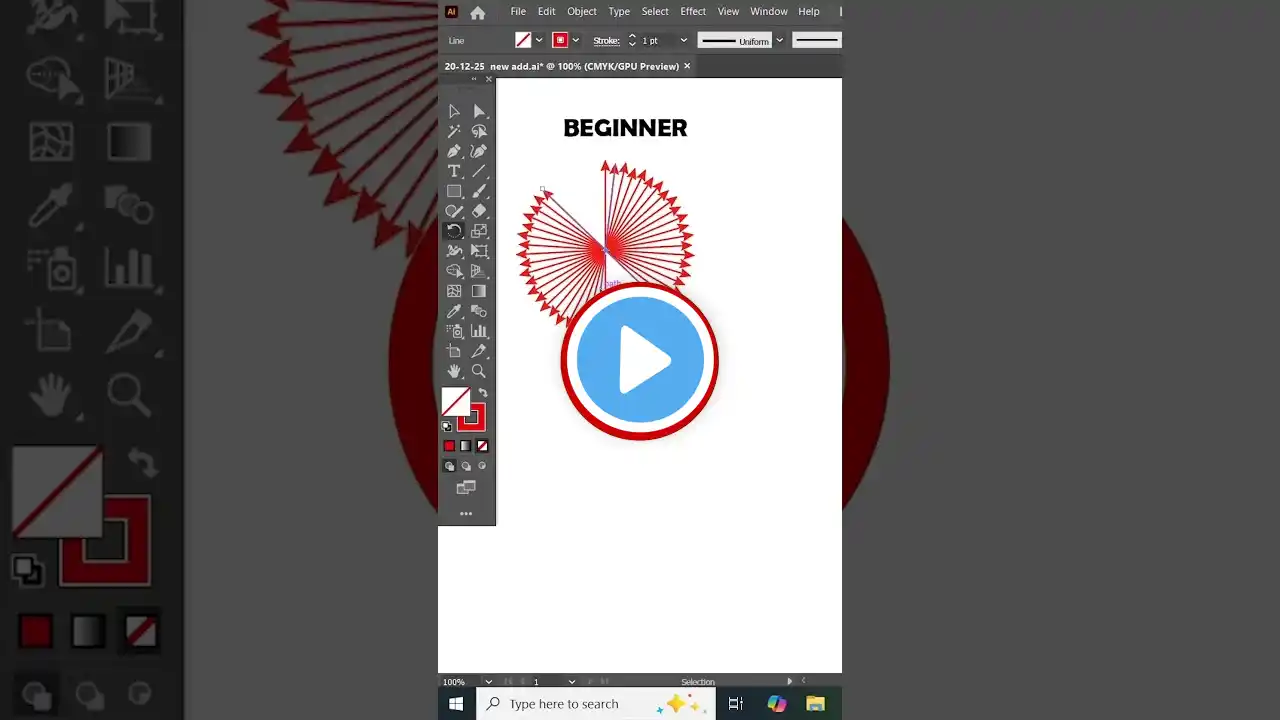Activate the Hand tool
The height and width of the screenshot is (720, 1280).
[454, 371]
